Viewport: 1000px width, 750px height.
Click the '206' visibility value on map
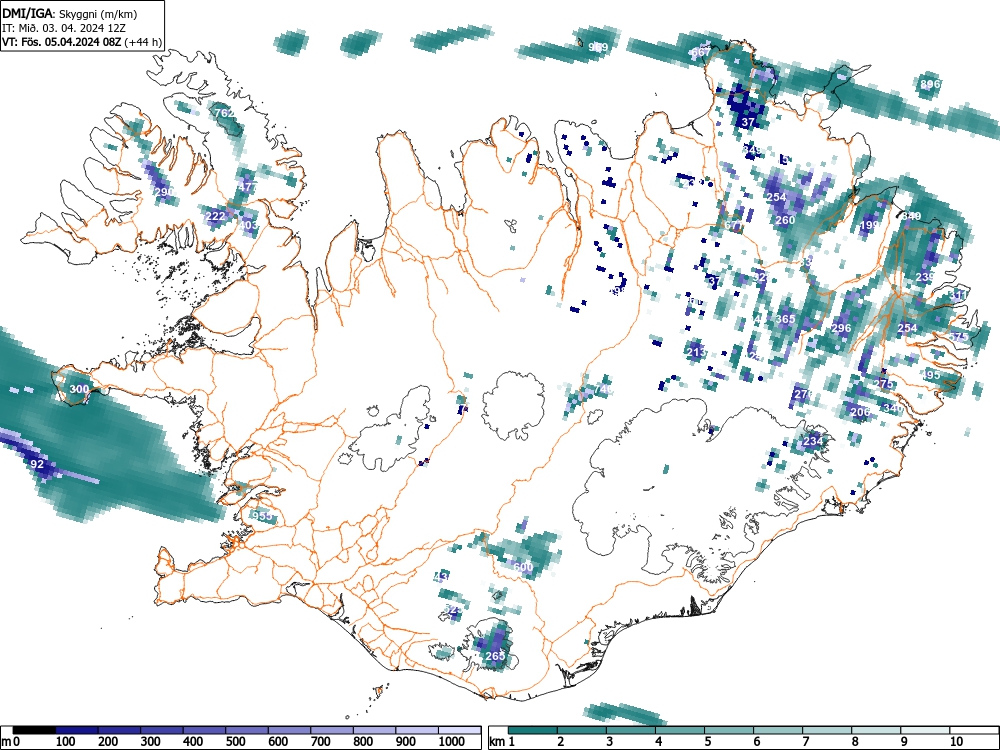coord(860,412)
